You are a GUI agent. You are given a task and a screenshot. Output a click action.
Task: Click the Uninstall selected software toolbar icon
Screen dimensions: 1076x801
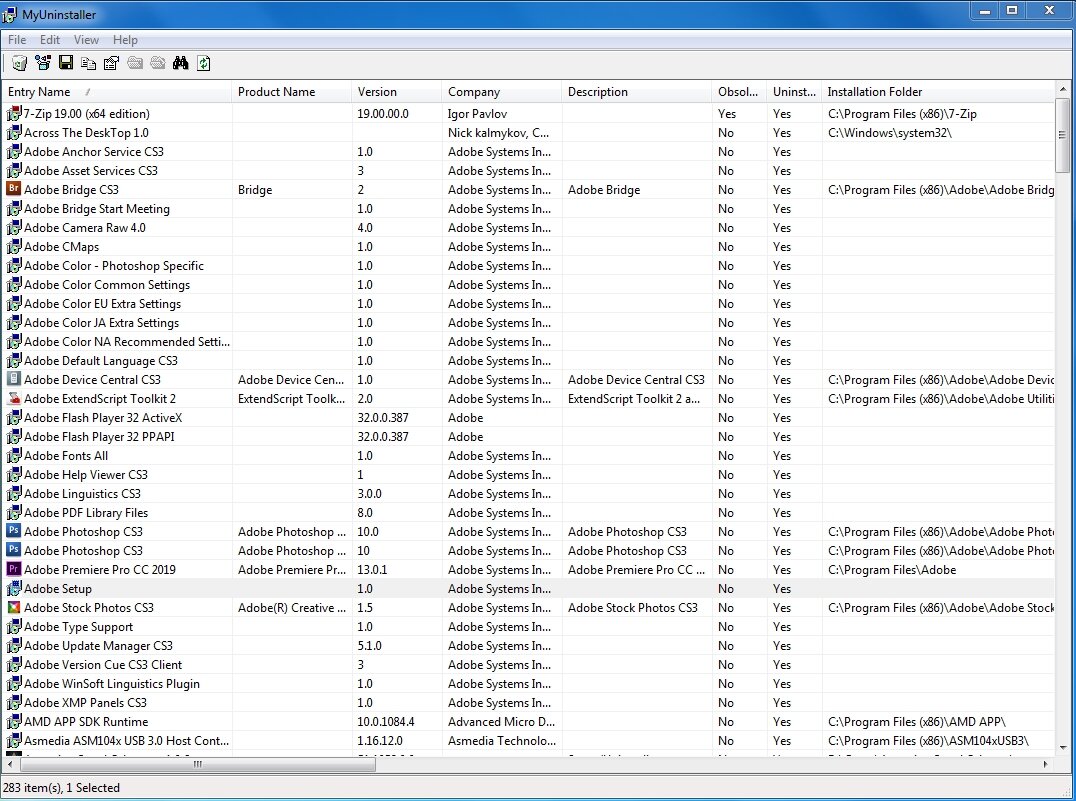19,63
